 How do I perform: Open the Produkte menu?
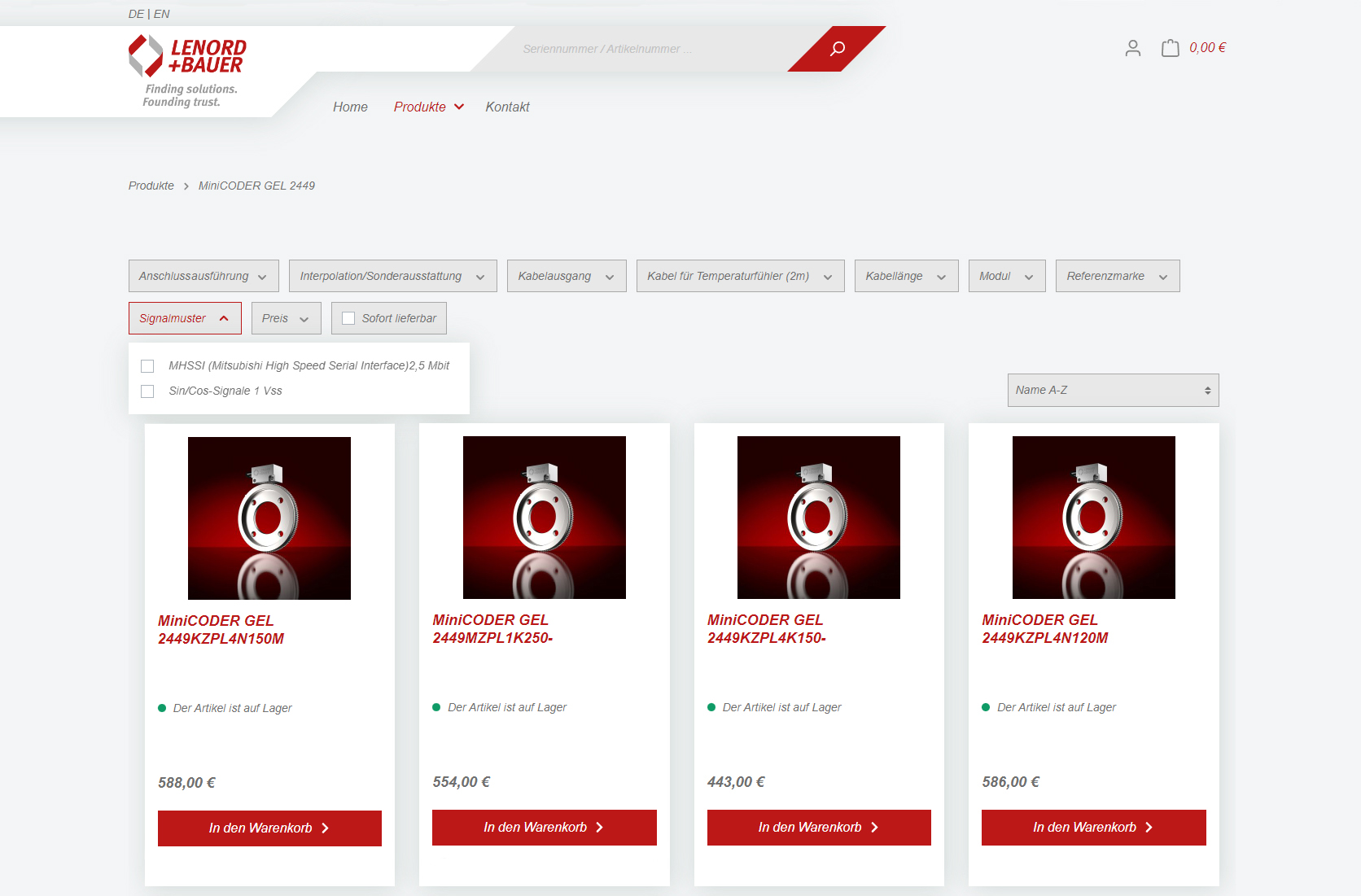[429, 107]
